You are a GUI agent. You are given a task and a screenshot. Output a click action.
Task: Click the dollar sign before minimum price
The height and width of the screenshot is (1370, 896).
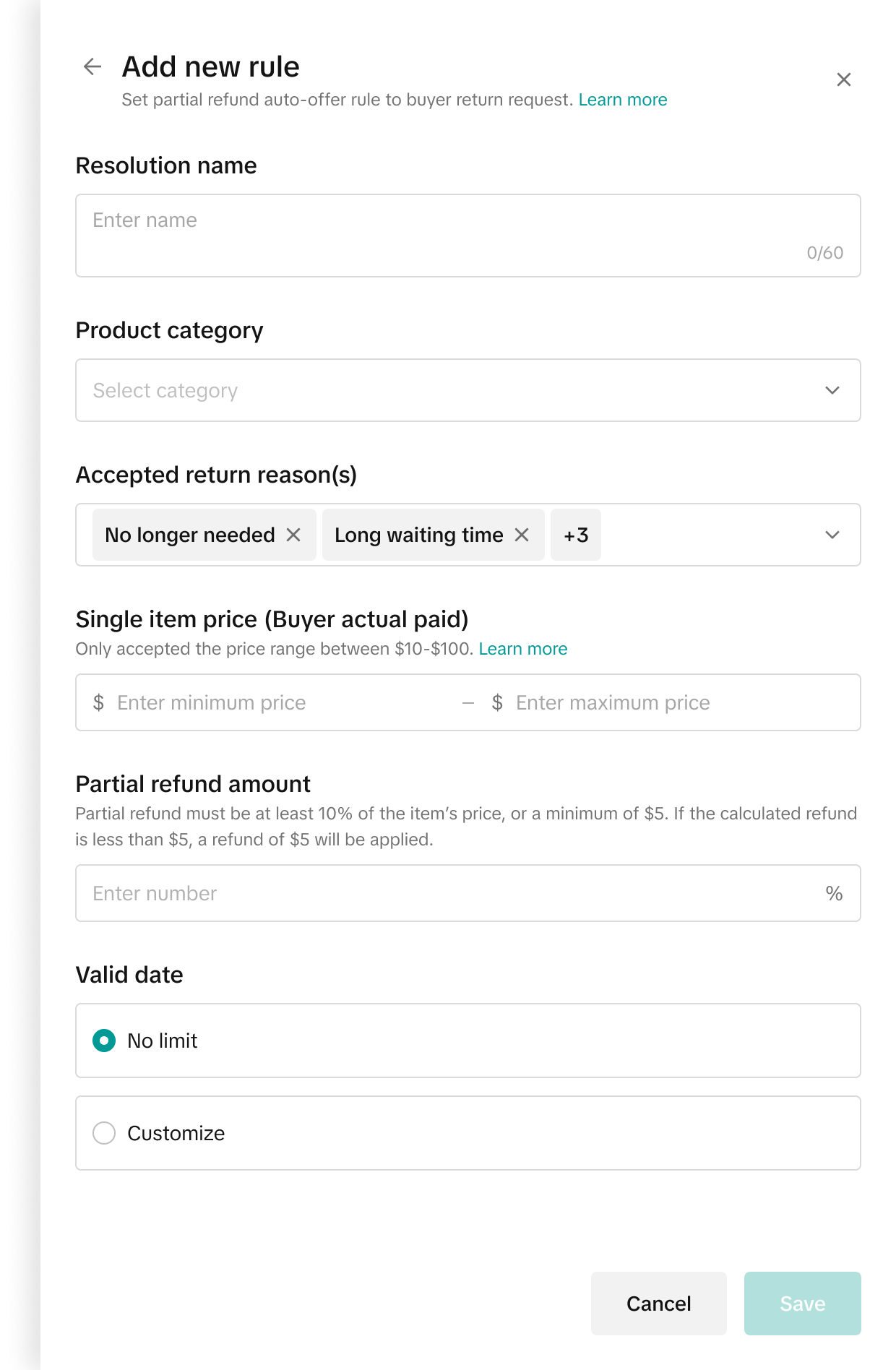click(x=99, y=702)
